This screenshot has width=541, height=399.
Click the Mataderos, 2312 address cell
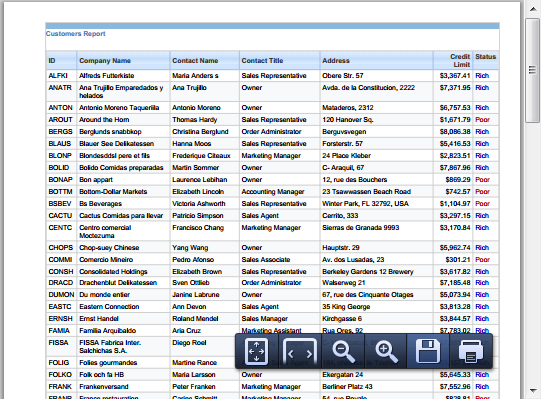(376, 108)
